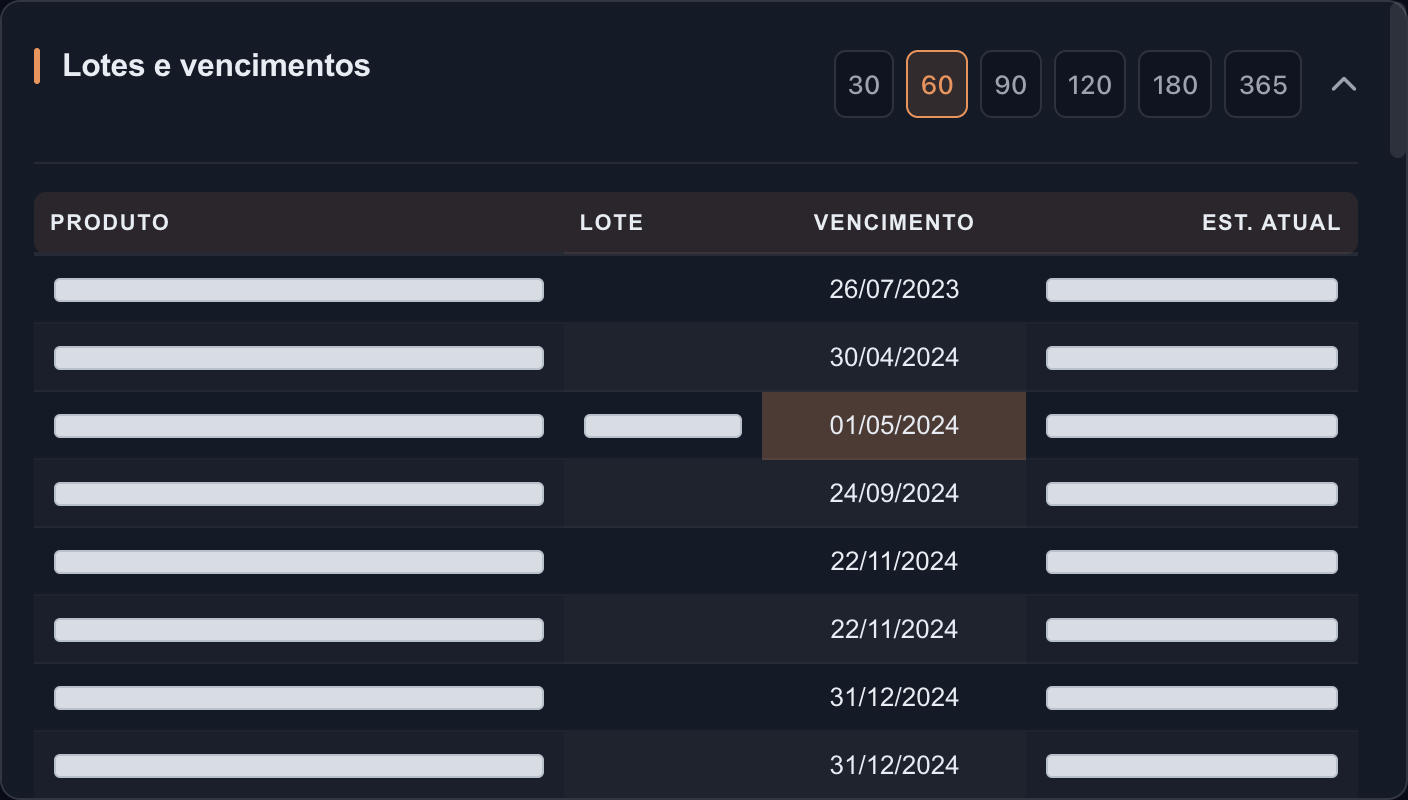Select the 180-day filter
The height and width of the screenshot is (800, 1408).
pyautogui.click(x=1175, y=84)
